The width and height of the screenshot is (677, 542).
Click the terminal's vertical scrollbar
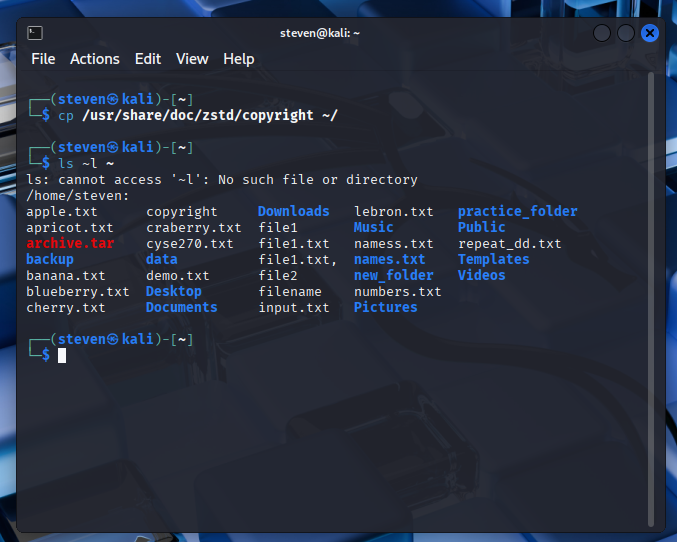tap(653, 300)
